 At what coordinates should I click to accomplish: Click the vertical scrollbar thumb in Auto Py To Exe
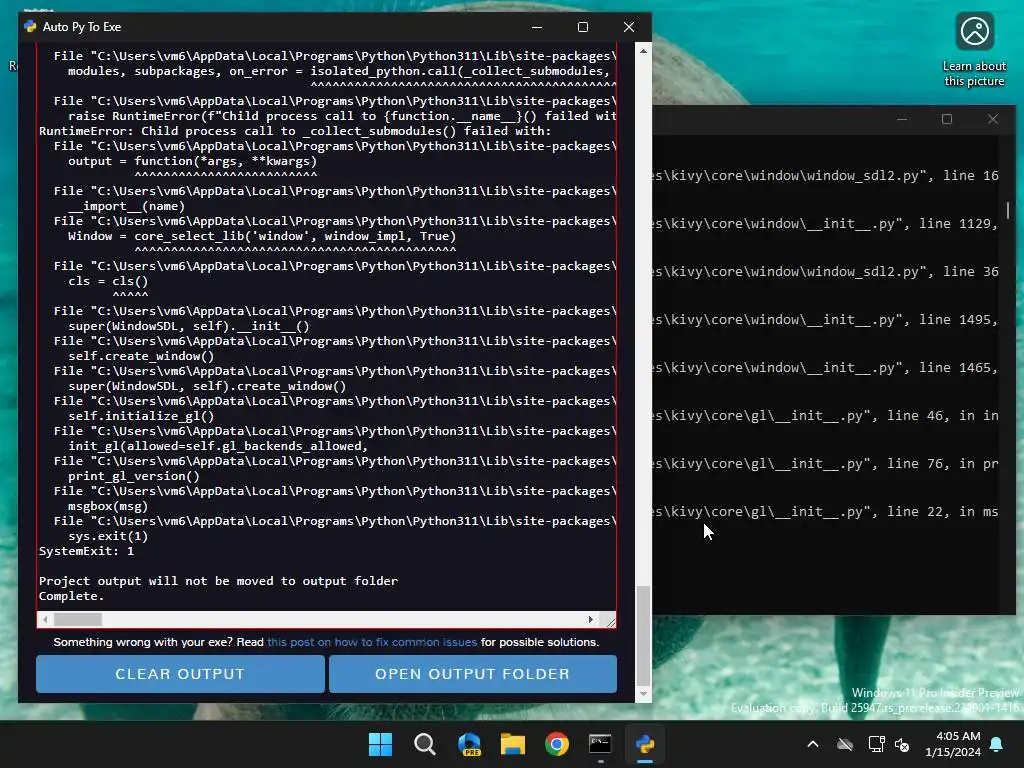643,636
